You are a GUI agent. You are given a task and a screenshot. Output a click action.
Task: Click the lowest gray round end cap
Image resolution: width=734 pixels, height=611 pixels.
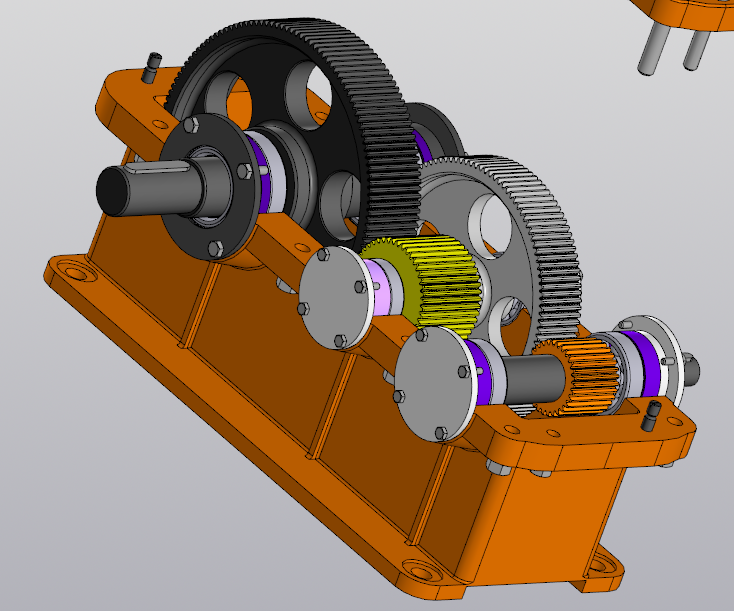432,385
